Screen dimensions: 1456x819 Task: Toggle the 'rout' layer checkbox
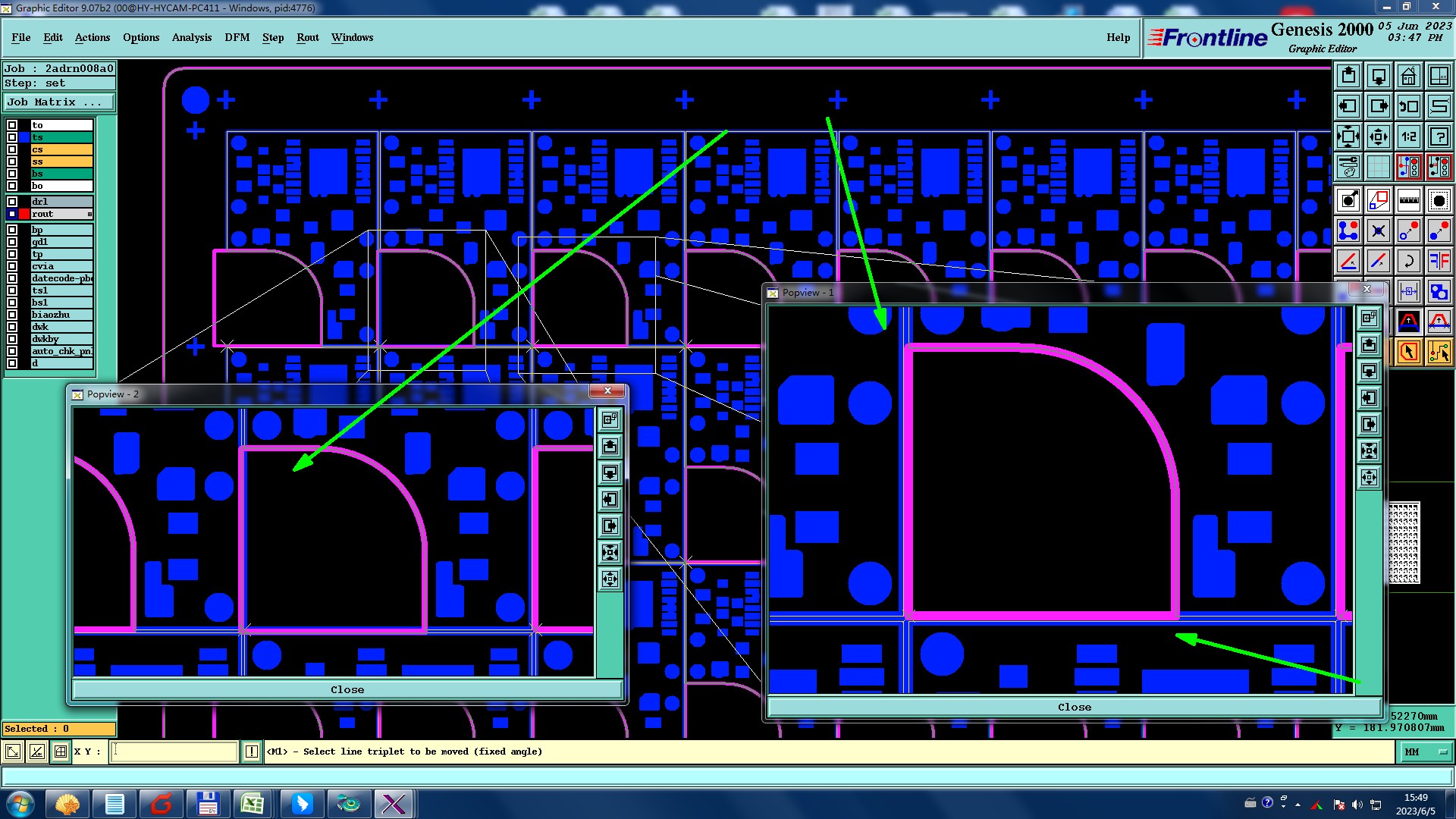(x=12, y=214)
